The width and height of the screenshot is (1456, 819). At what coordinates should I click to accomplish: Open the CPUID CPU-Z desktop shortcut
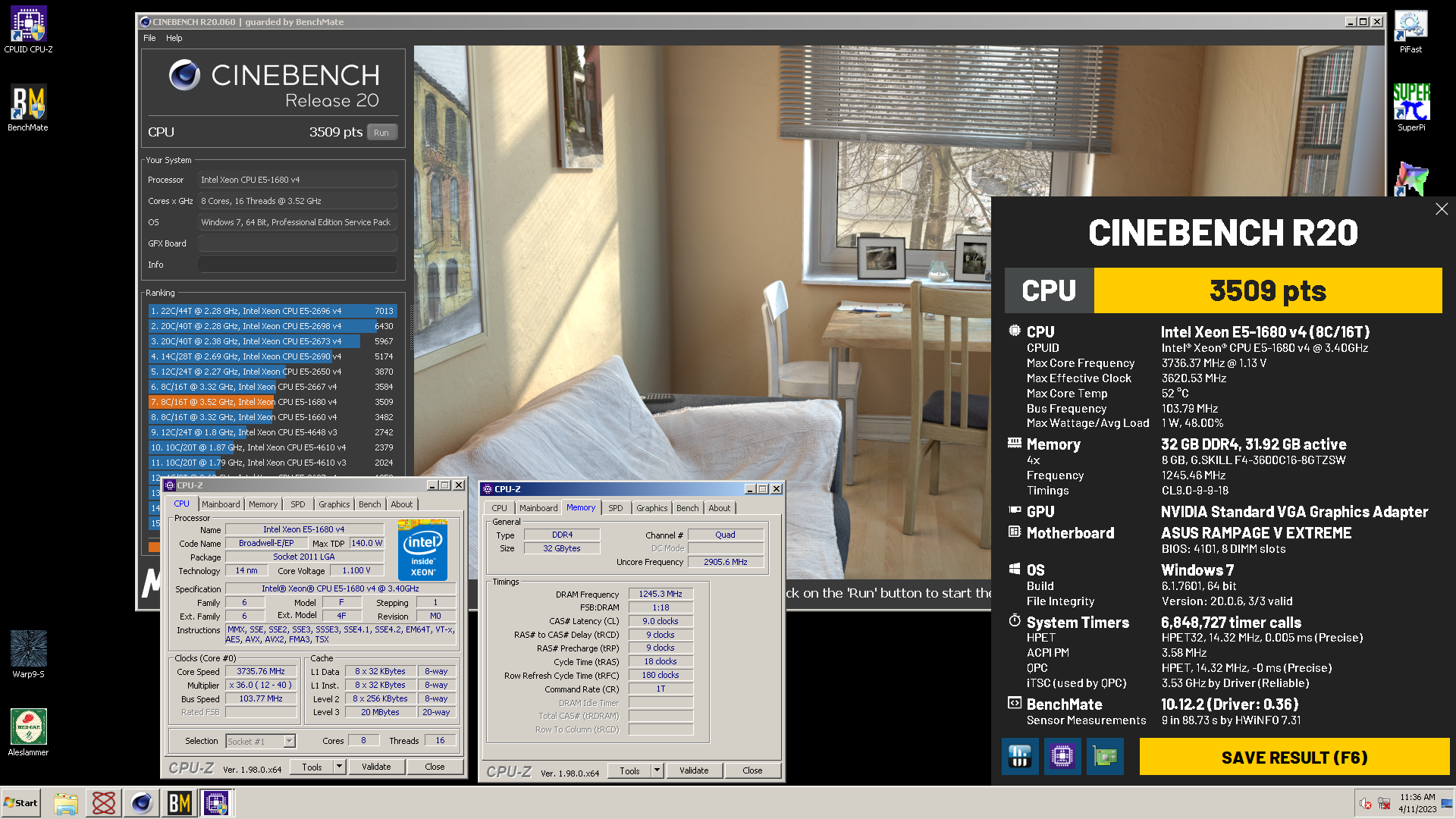28,30
